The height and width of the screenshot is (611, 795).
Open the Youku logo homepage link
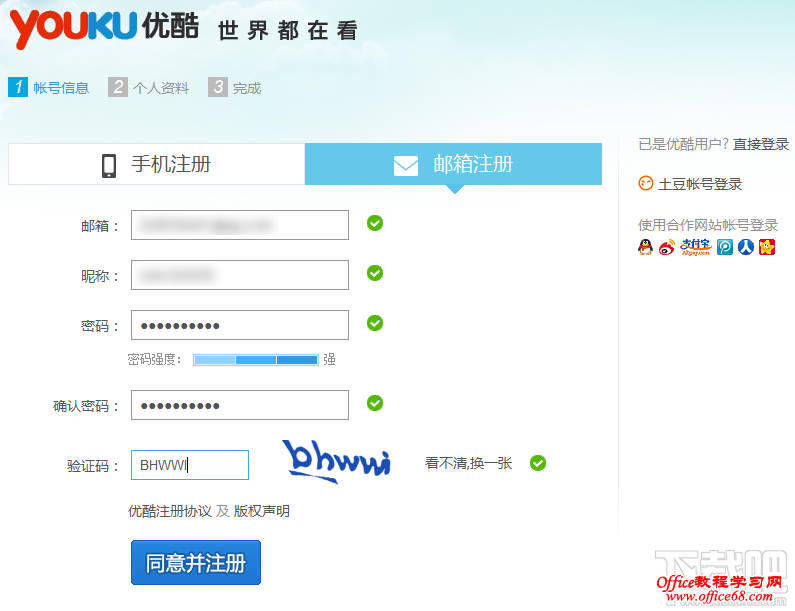tap(104, 27)
